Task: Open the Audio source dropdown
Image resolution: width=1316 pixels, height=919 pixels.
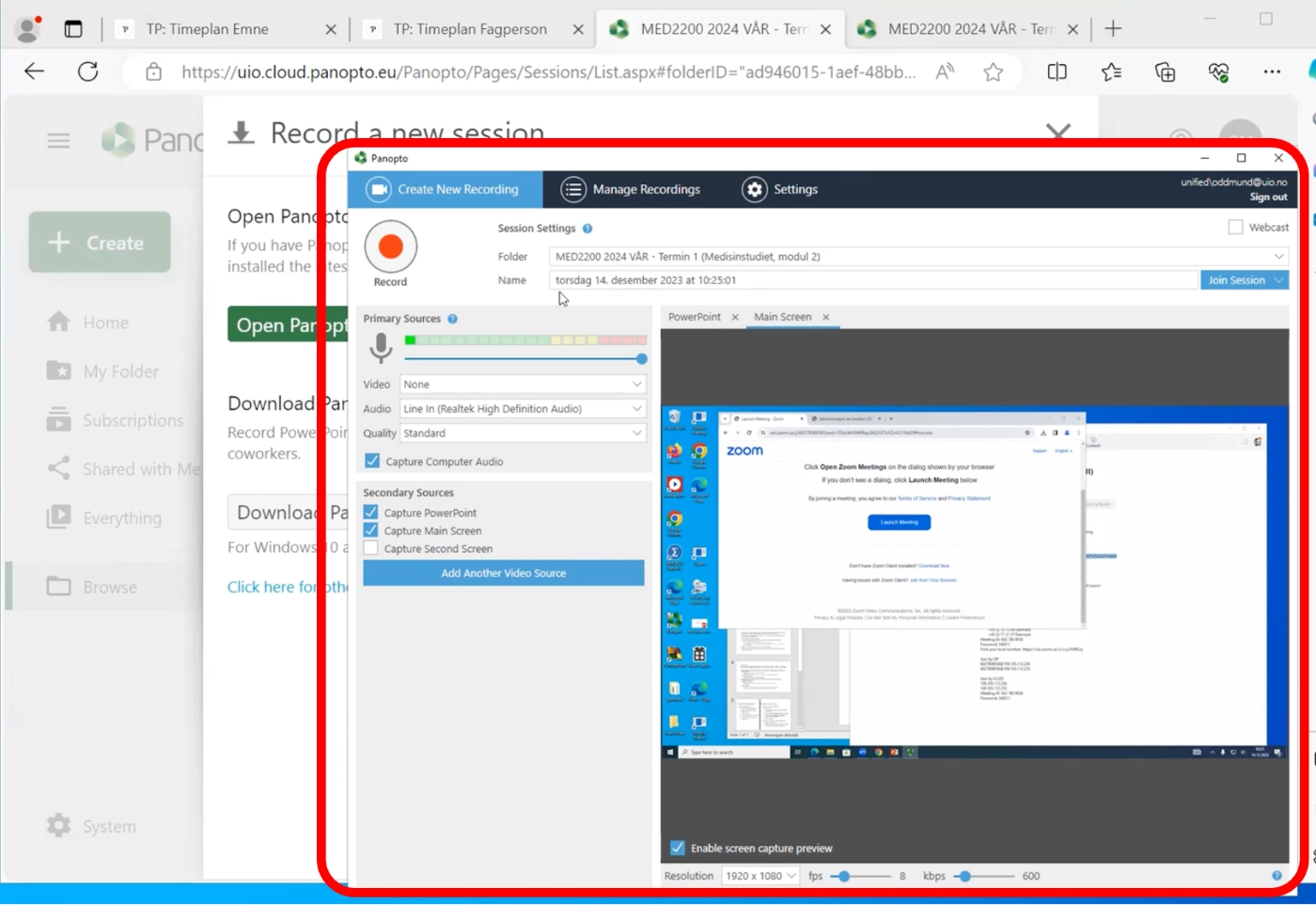Action: [x=523, y=409]
